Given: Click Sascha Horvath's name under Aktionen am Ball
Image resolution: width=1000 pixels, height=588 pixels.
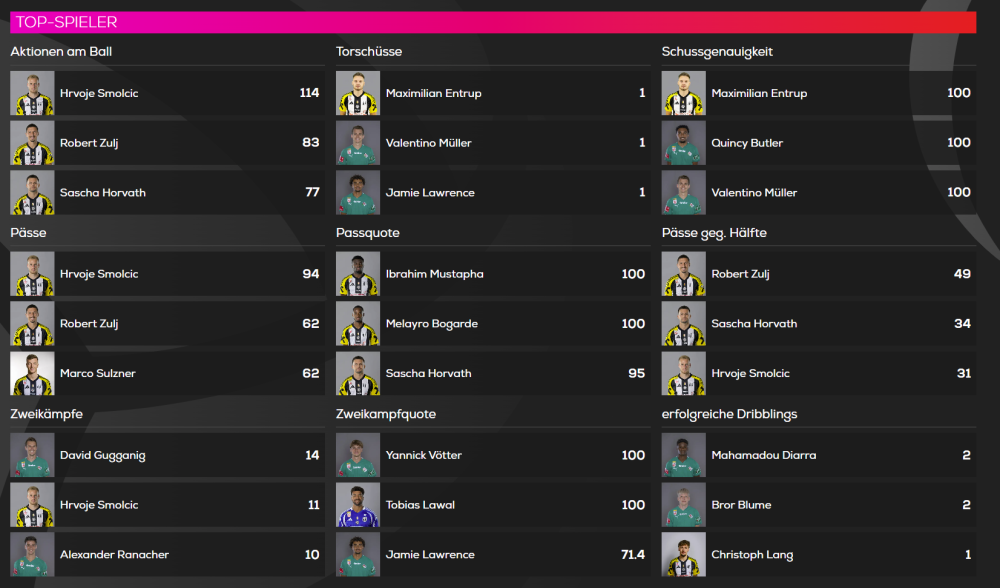Looking at the screenshot, I should [x=102, y=193].
